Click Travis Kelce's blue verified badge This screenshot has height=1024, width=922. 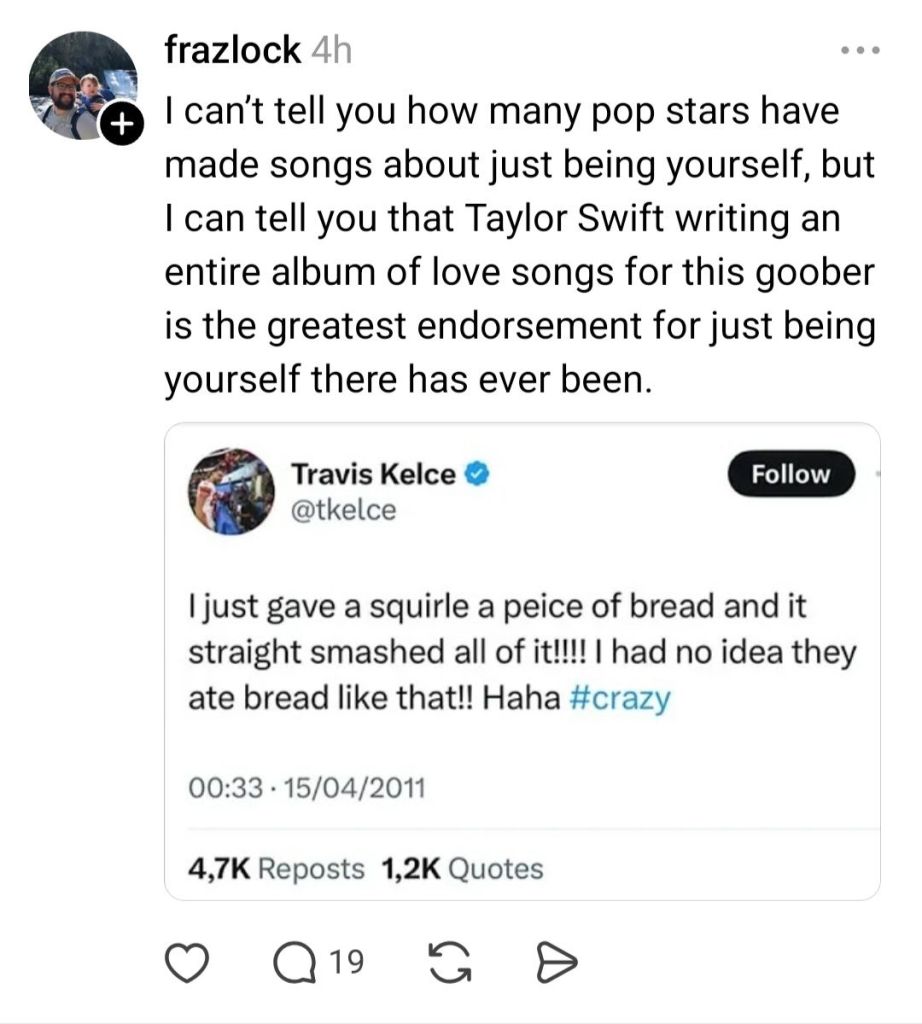pyautogui.click(x=478, y=475)
